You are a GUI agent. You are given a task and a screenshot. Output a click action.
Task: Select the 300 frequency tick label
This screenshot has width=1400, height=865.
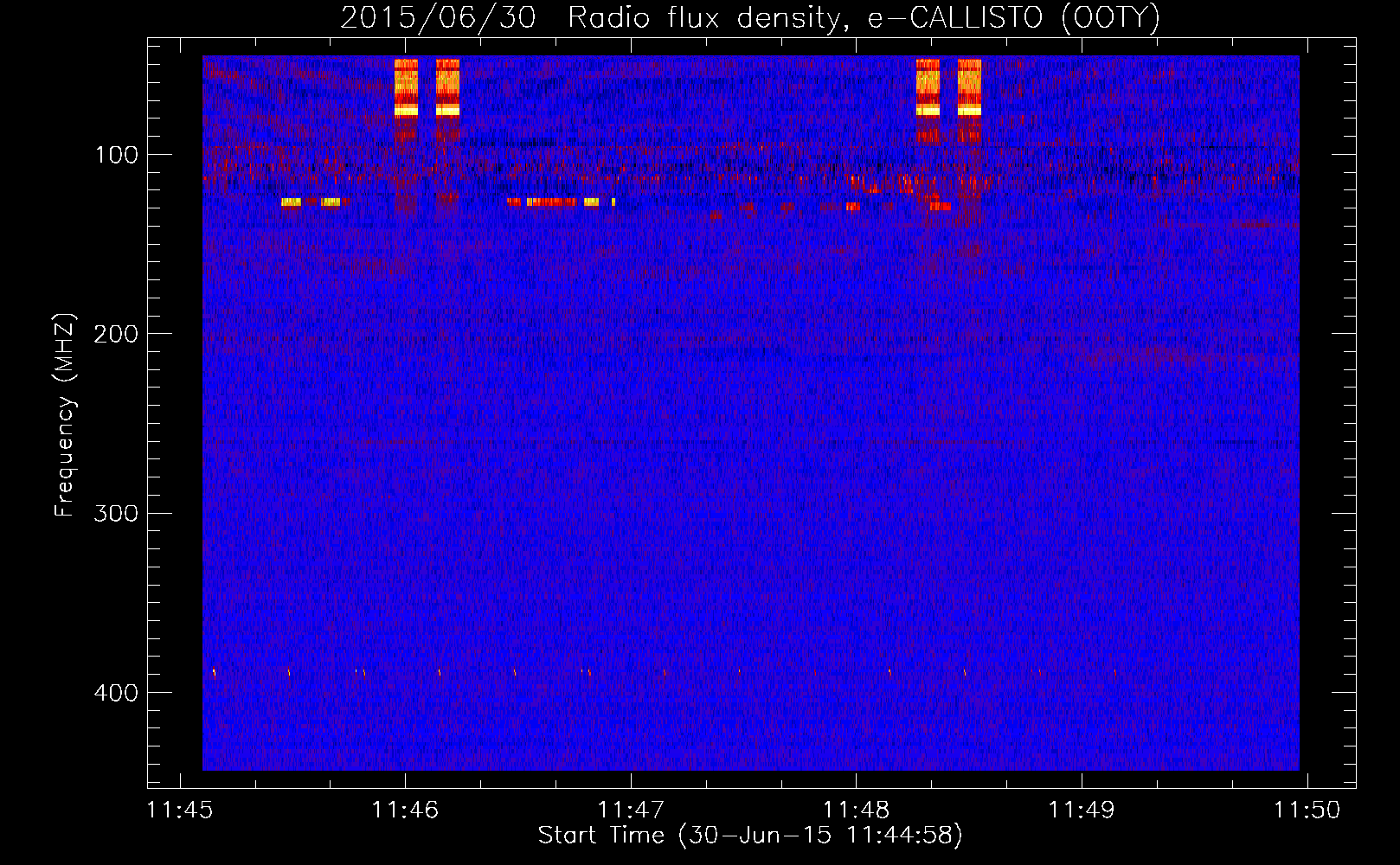pos(116,514)
